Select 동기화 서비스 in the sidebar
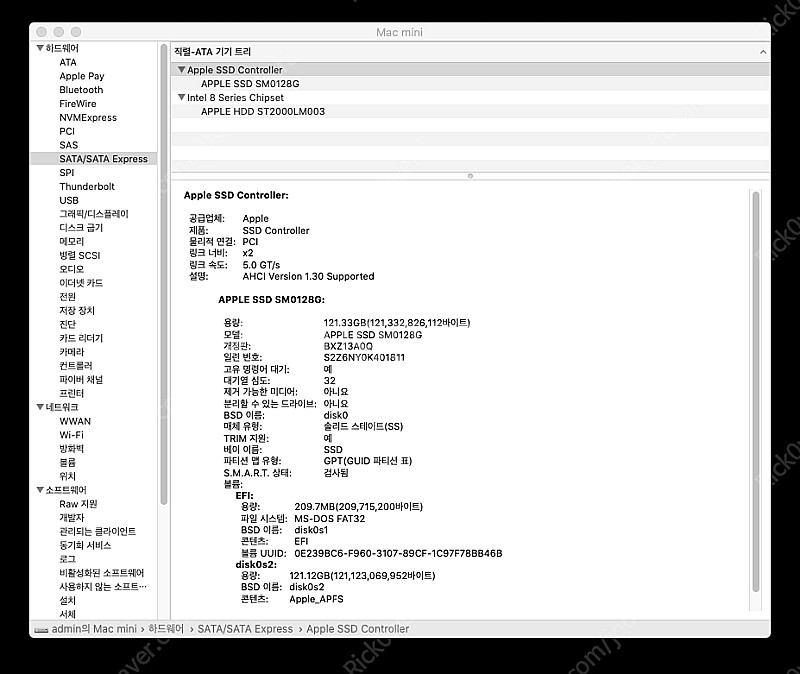 point(85,545)
